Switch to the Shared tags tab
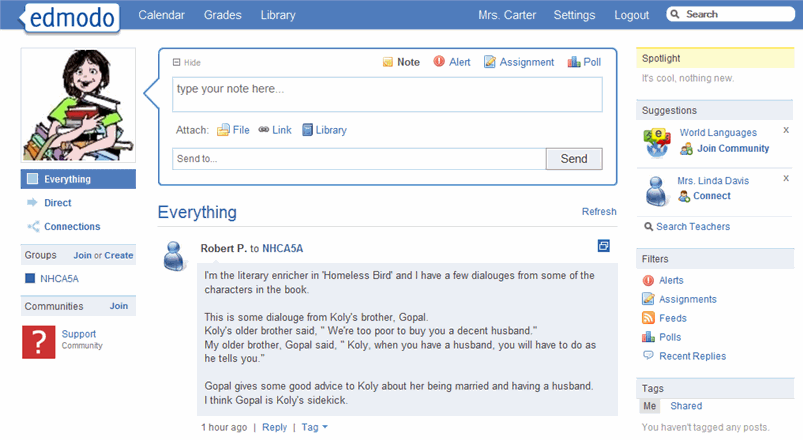 (685, 406)
